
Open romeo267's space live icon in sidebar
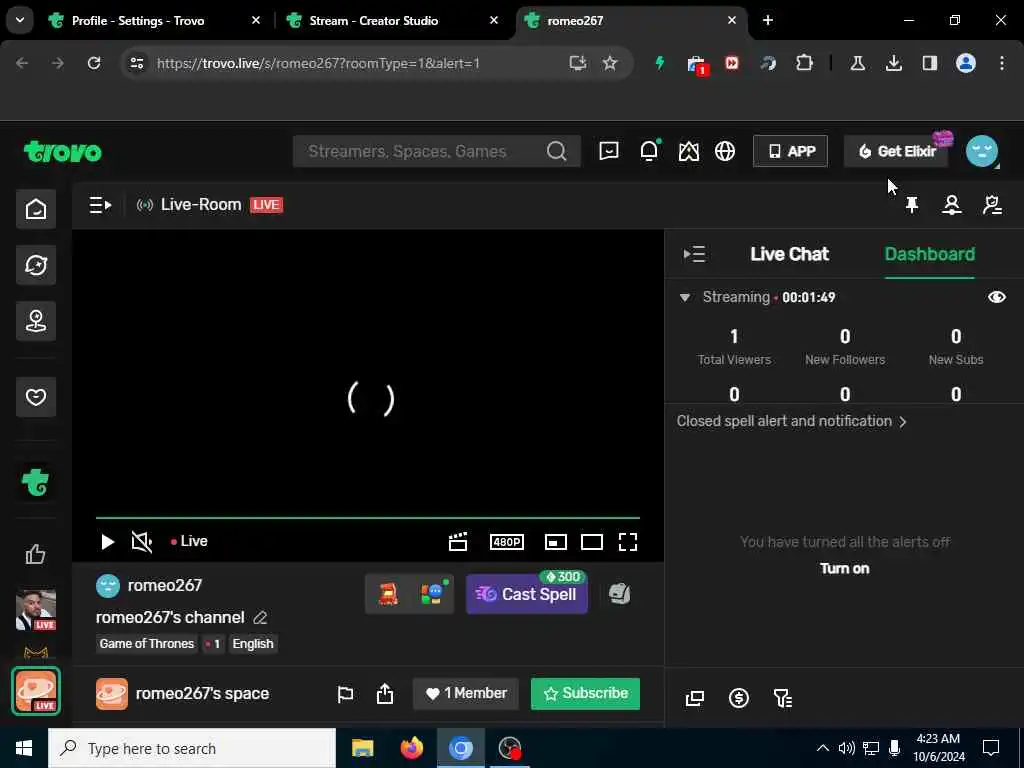36,691
